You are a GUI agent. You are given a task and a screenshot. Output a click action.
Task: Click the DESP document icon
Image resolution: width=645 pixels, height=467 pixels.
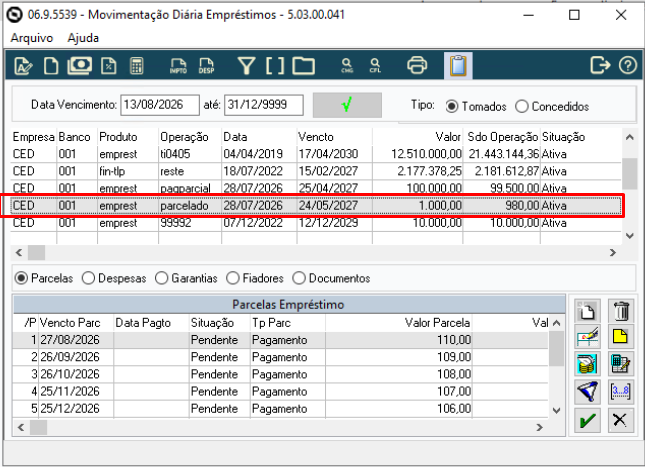point(206,66)
